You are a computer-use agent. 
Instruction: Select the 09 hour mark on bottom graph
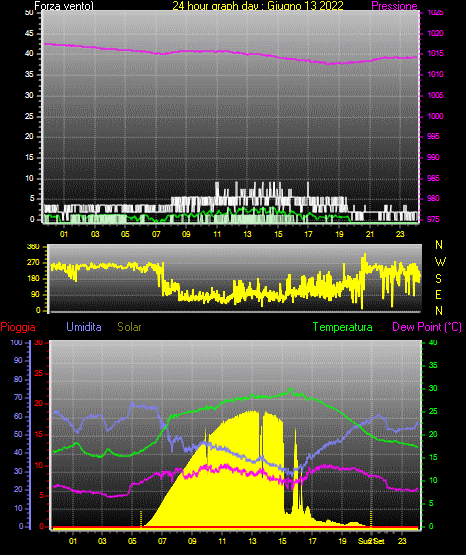192,541
